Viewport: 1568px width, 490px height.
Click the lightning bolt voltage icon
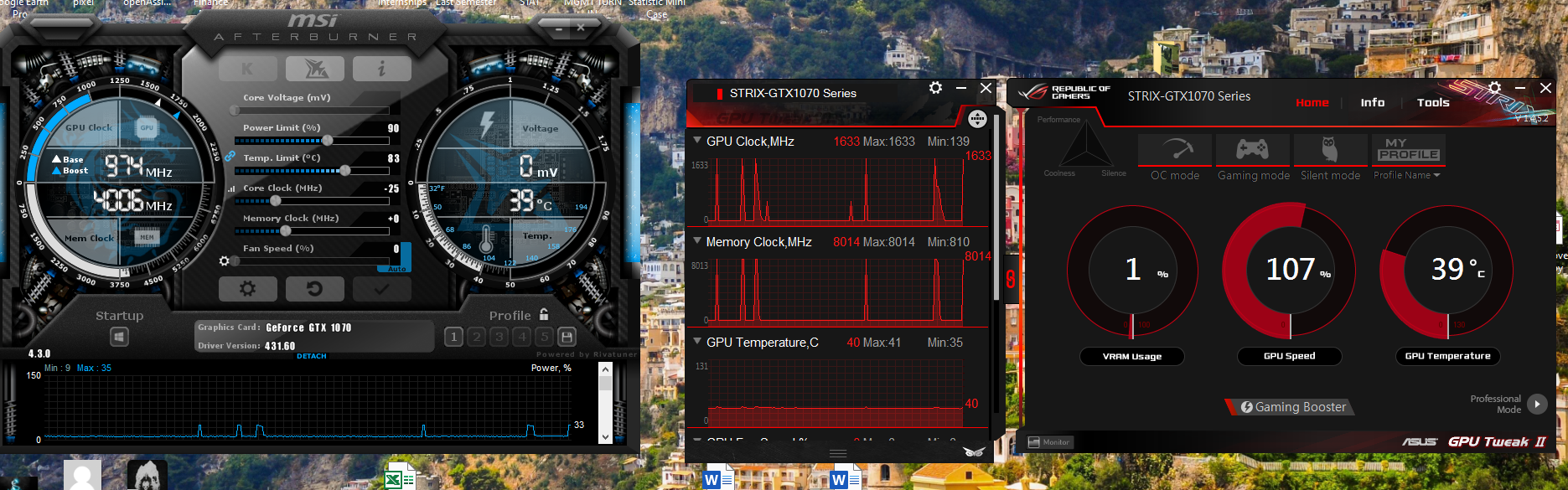487,124
